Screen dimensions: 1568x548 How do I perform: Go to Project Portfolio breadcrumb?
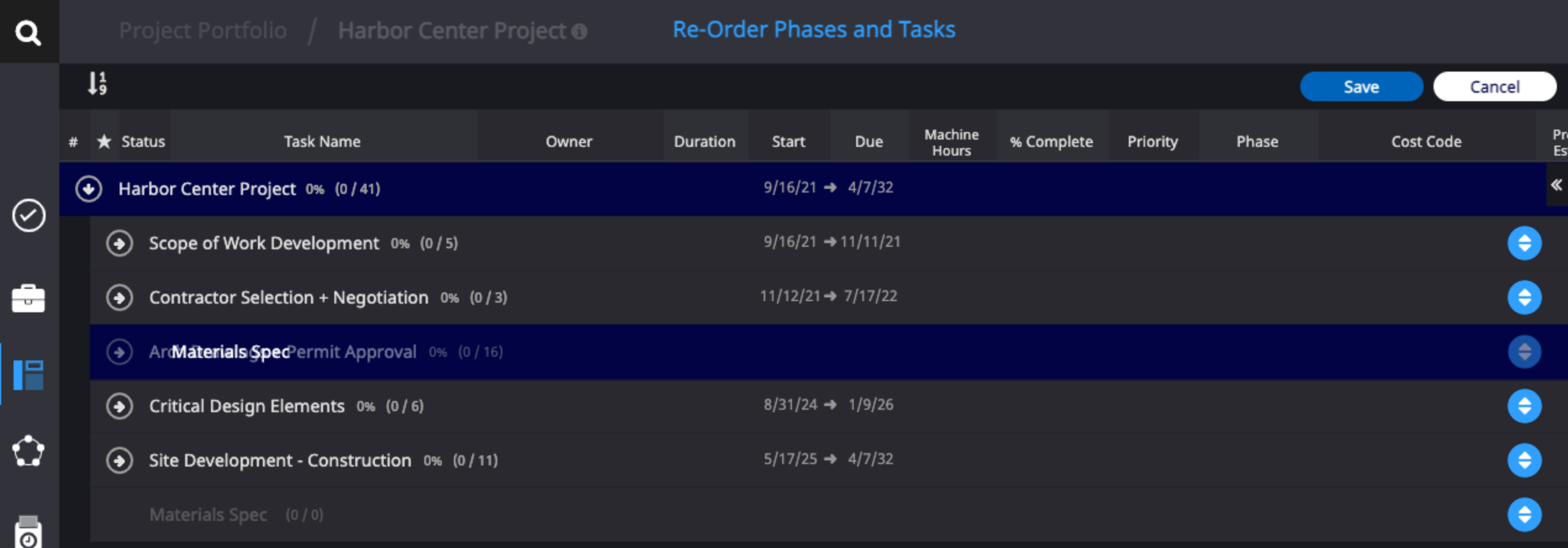tap(202, 30)
